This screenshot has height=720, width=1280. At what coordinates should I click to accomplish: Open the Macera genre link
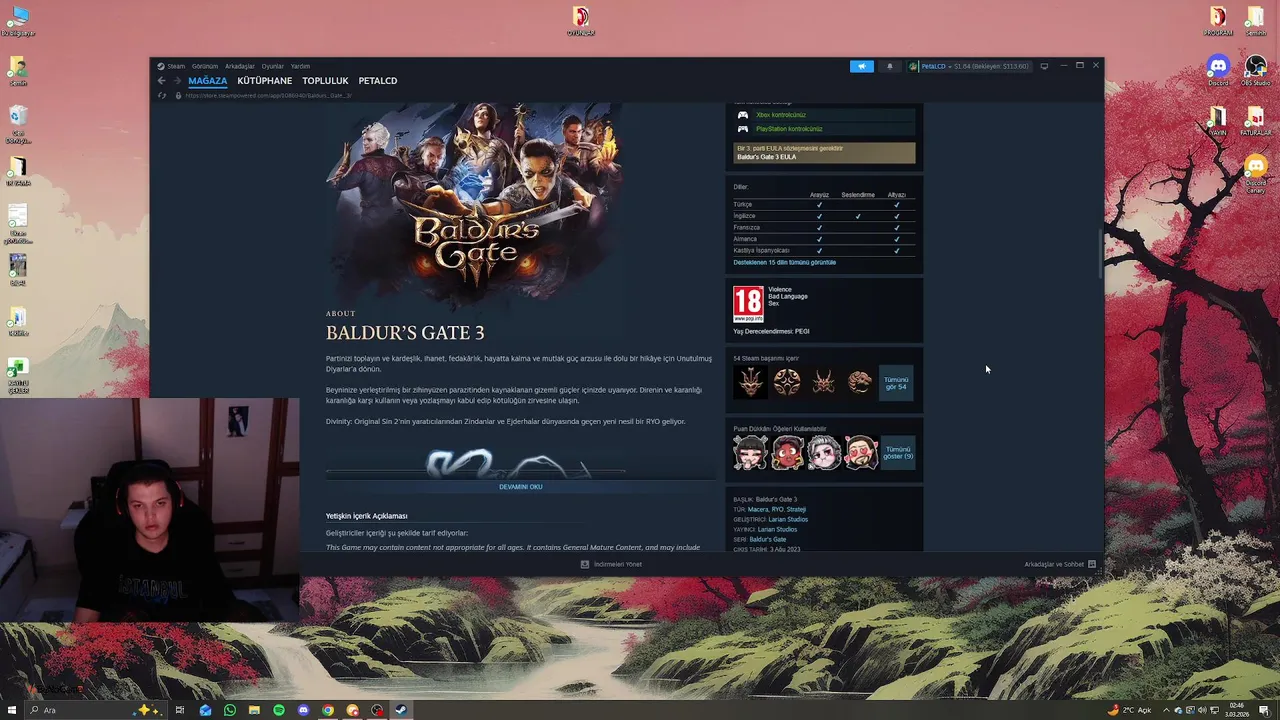[758, 509]
